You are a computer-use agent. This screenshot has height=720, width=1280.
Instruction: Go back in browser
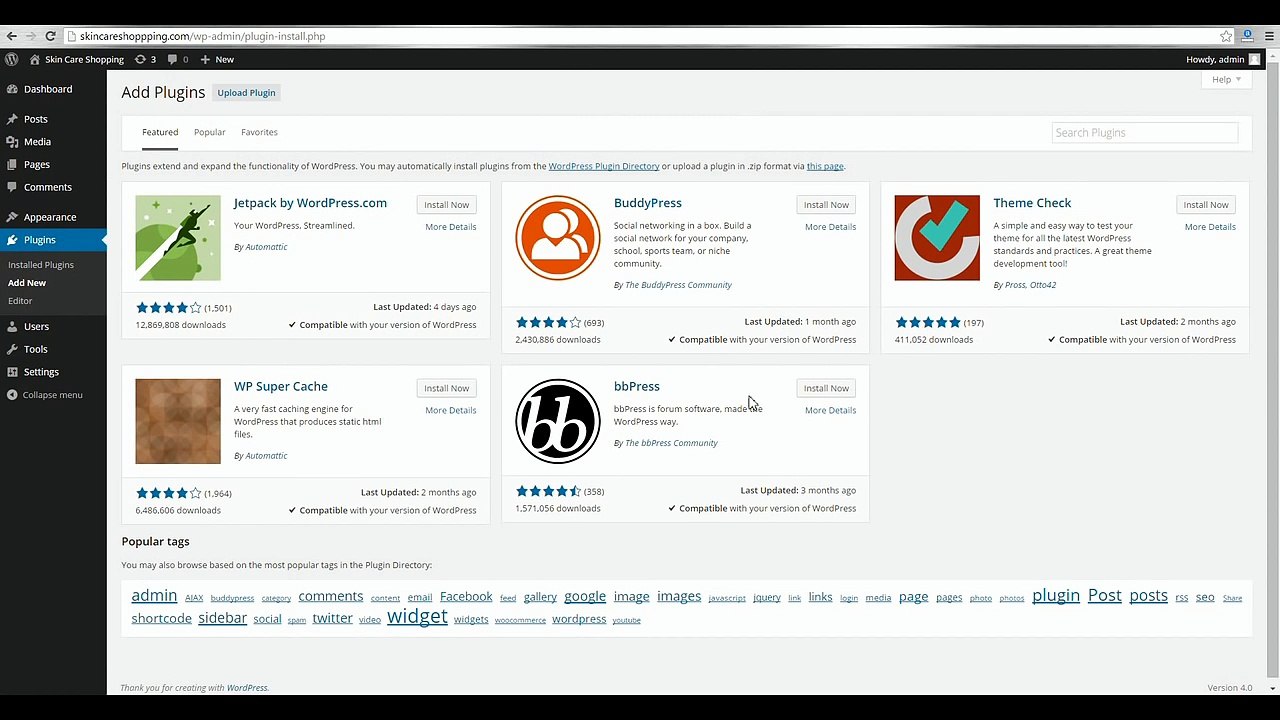click(12, 36)
